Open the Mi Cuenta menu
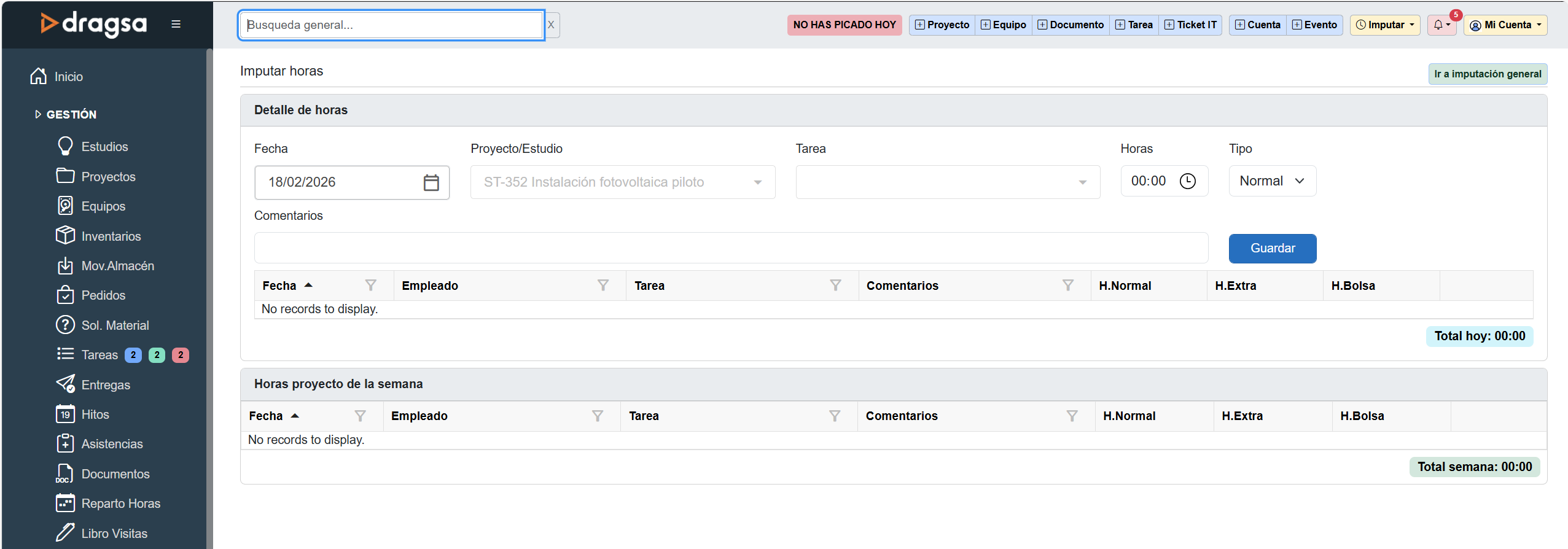This screenshot has width=1568, height=549. click(1505, 25)
